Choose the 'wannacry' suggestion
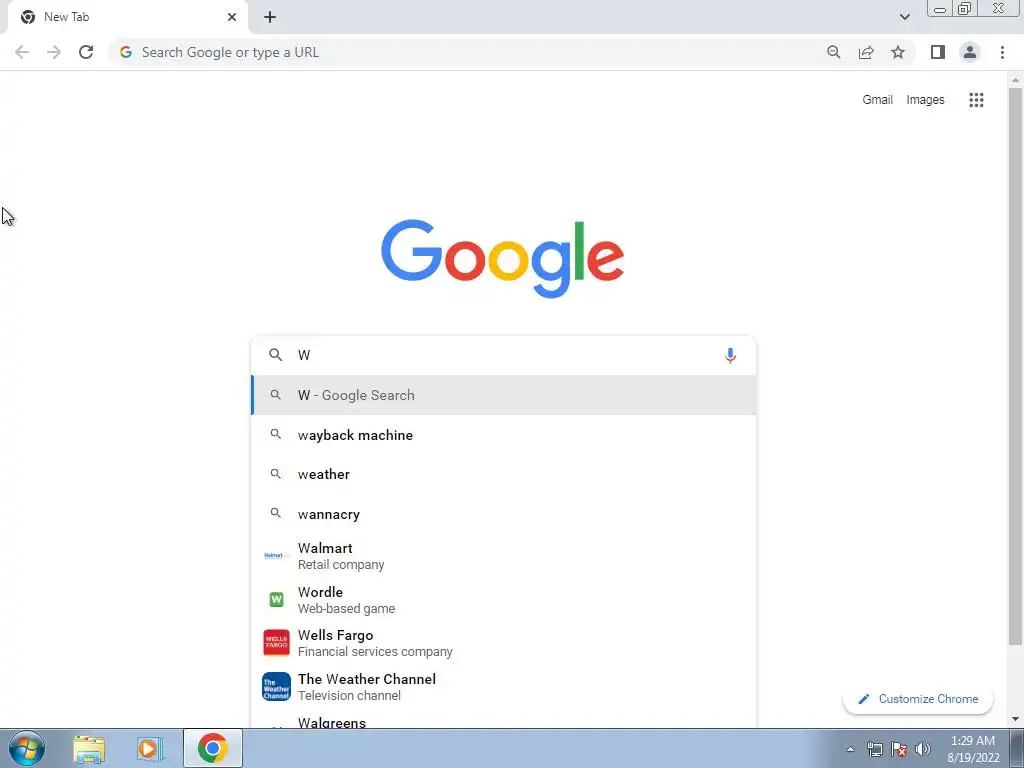This screenshot has width=1024, height=768. 504,514
